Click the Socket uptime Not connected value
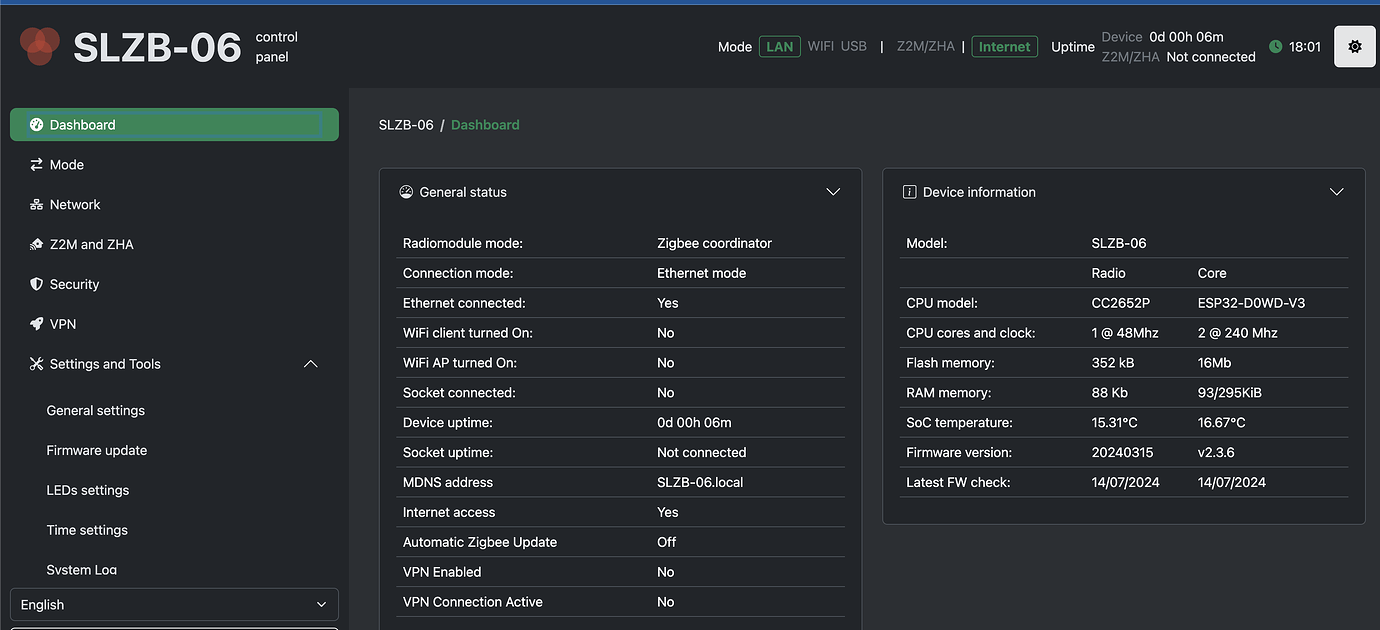Image resolution: width=1380 pixels, height=630 pixels. tap(701, 452)
